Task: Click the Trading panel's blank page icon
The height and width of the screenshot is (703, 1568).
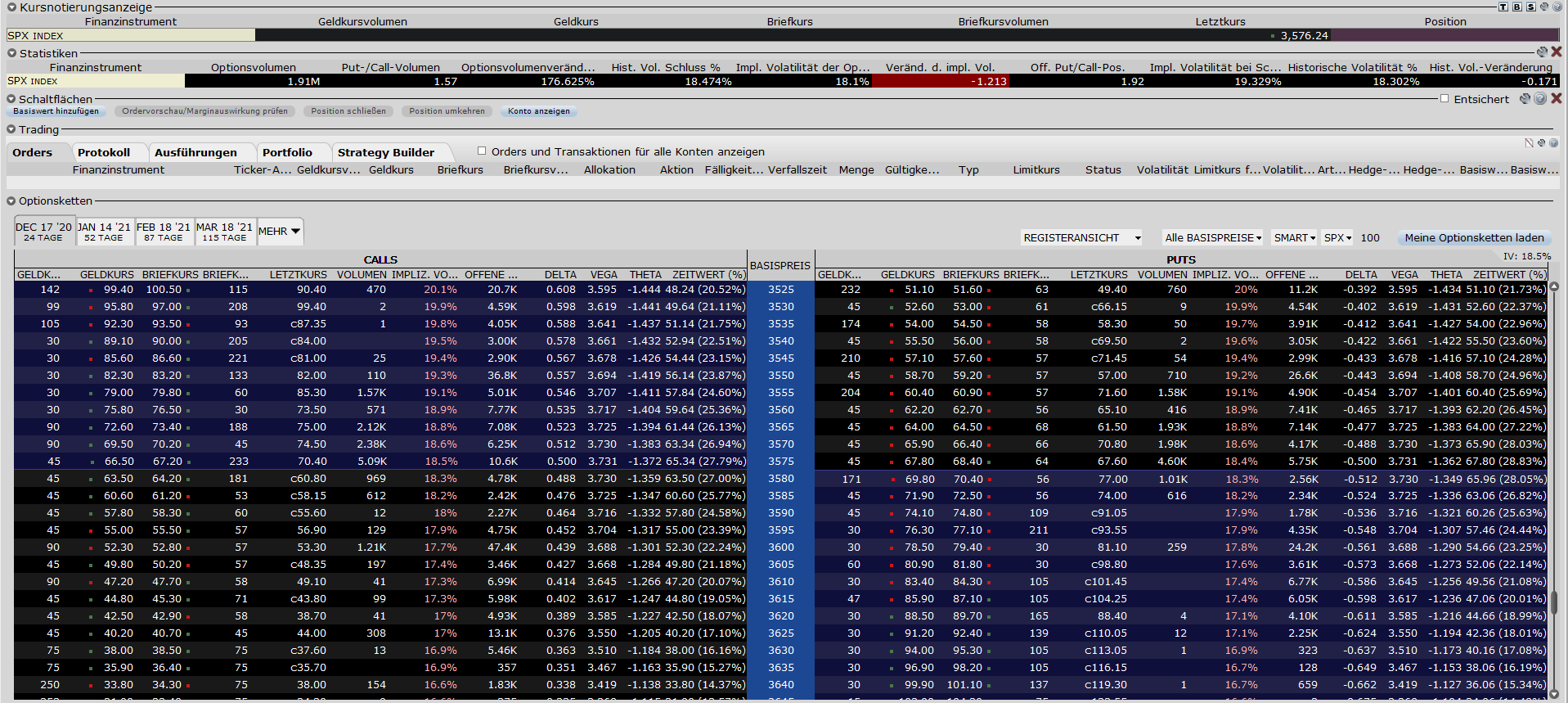Action: [1529, 142]
